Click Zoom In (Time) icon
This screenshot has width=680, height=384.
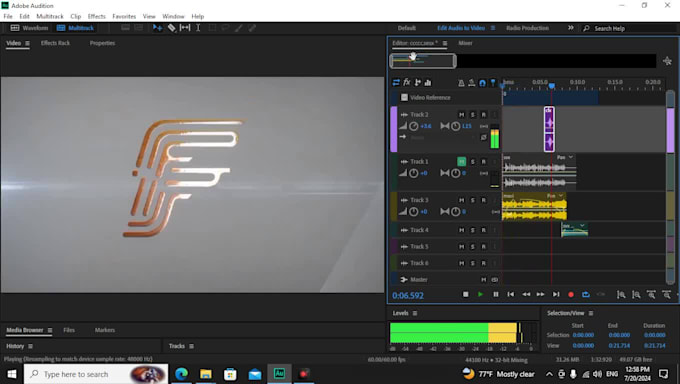click(651, 295)
